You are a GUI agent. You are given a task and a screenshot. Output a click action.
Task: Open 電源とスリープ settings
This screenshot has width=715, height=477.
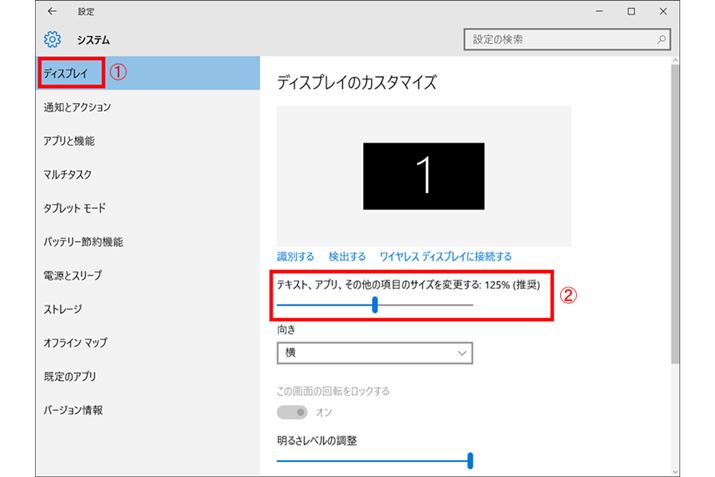(x=148, y=275)
